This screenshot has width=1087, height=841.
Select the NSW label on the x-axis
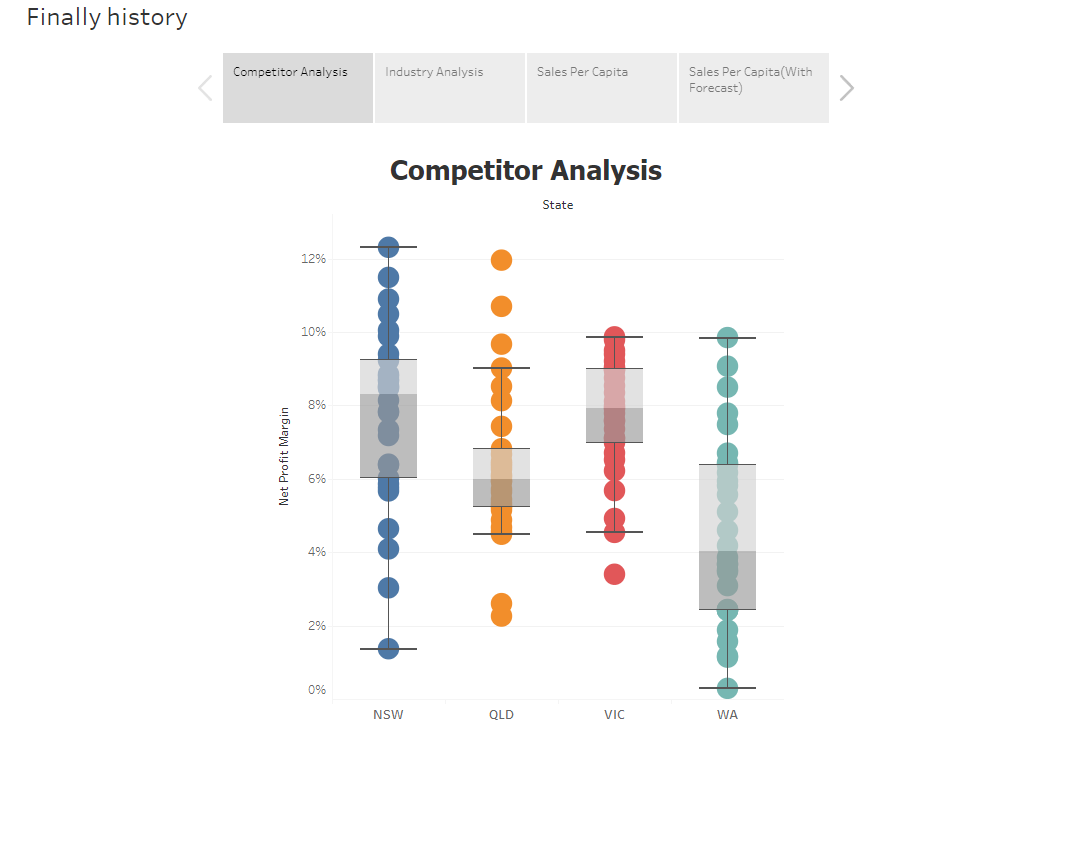click(388, 714)
